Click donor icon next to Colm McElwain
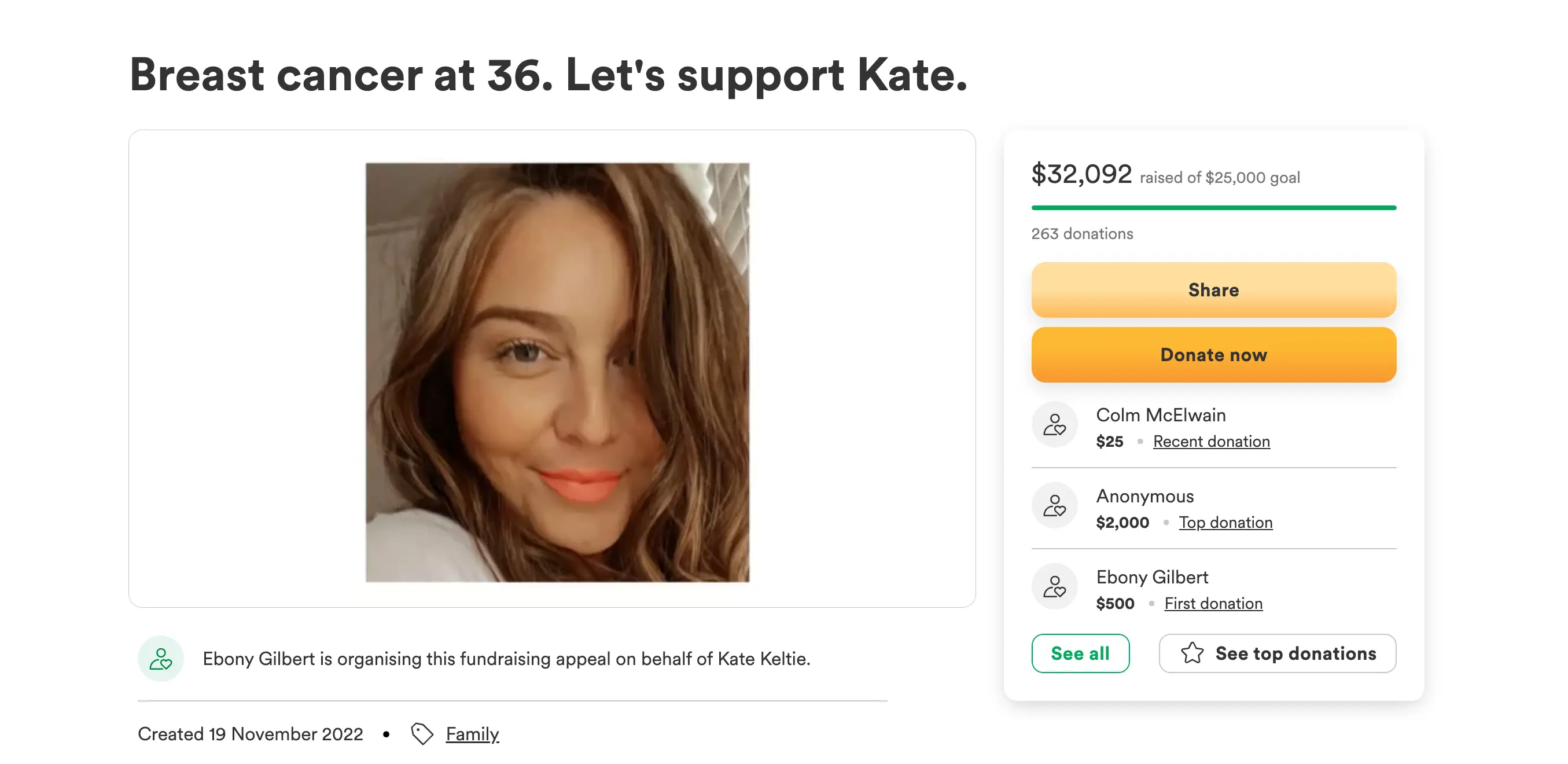This screenshot has height=764, width=1568. pyautogui.click(x=1054, y=424)
